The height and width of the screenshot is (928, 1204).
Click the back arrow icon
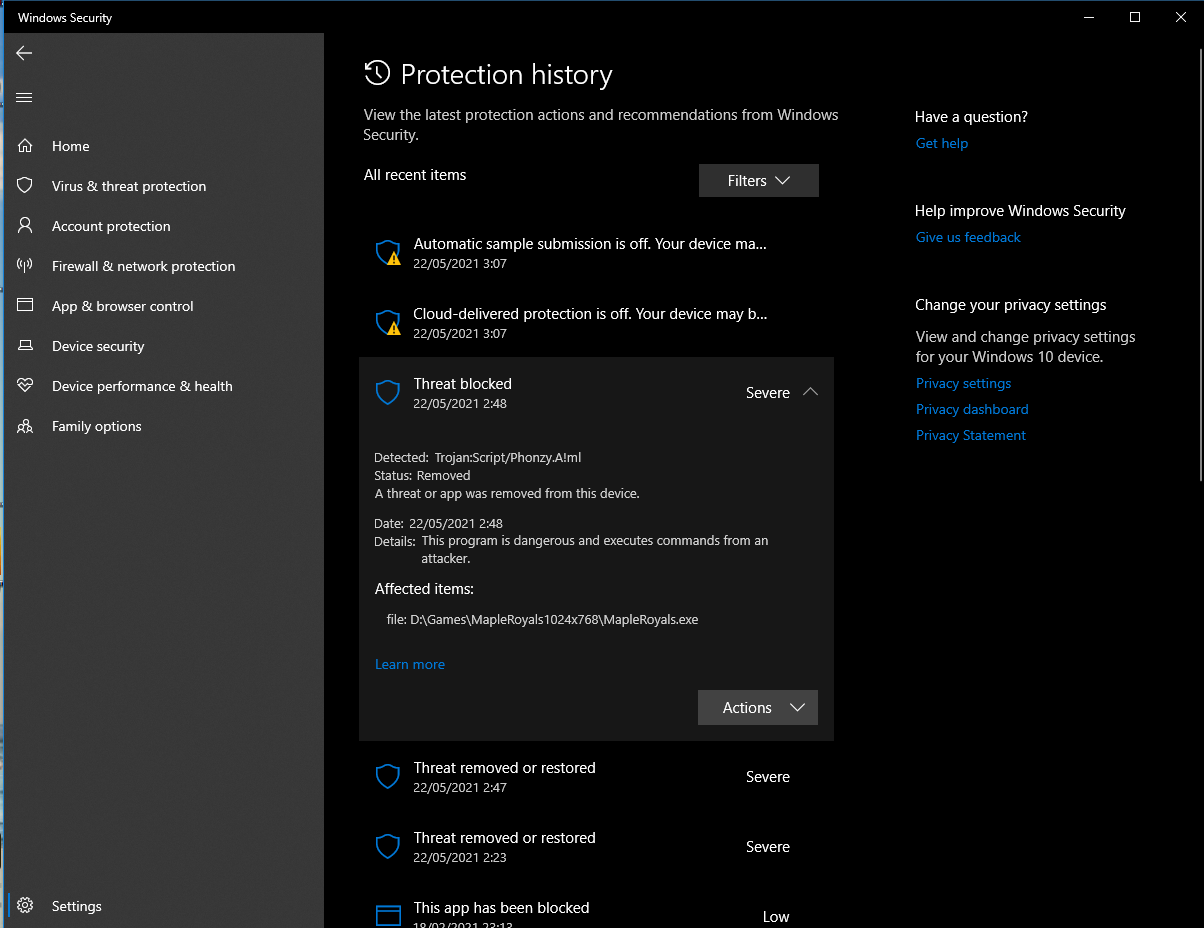(25, 53)
